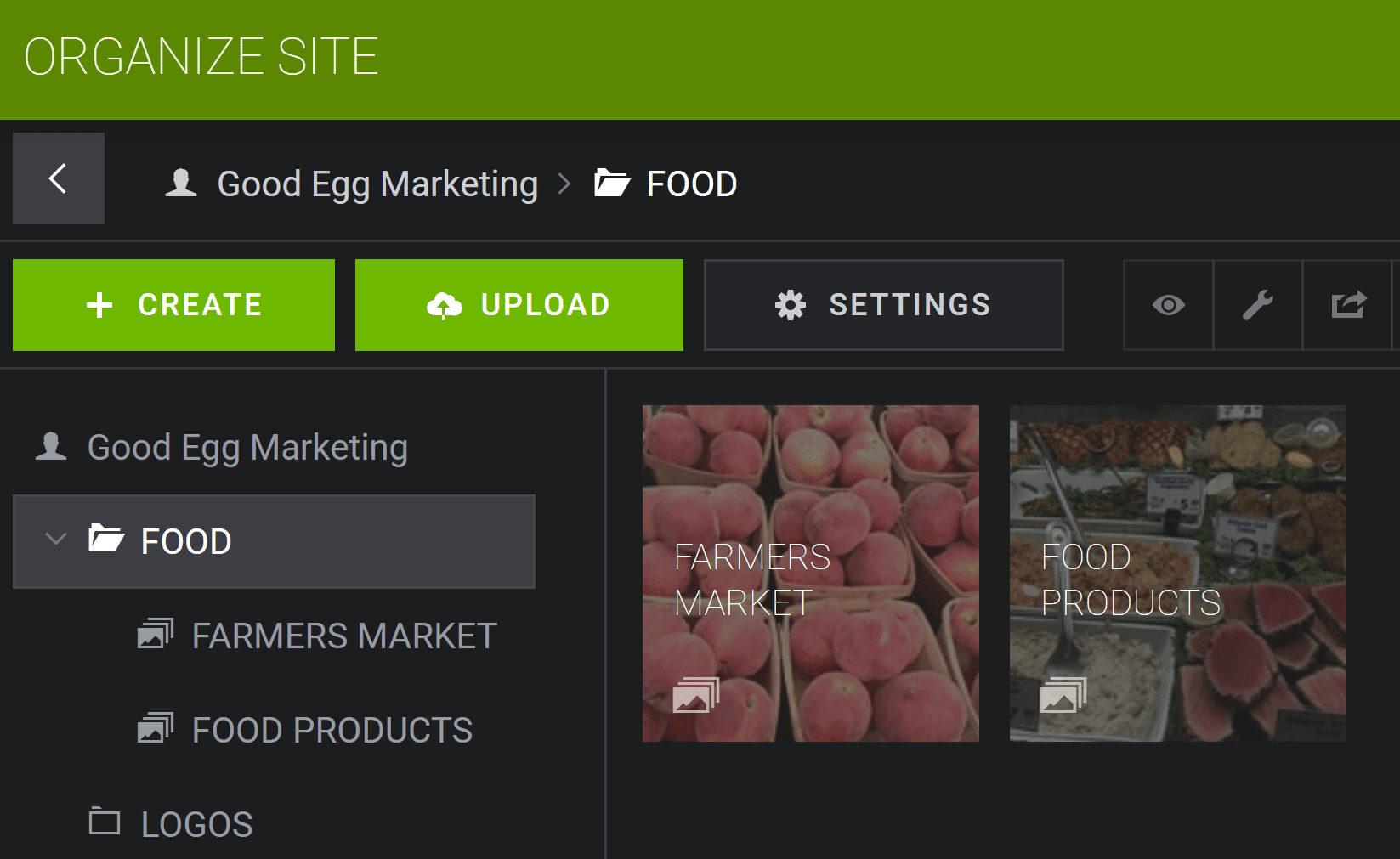Open the Farmers Market gallery thumbnail
The image size is (1400, 859).
pos(810,572)
